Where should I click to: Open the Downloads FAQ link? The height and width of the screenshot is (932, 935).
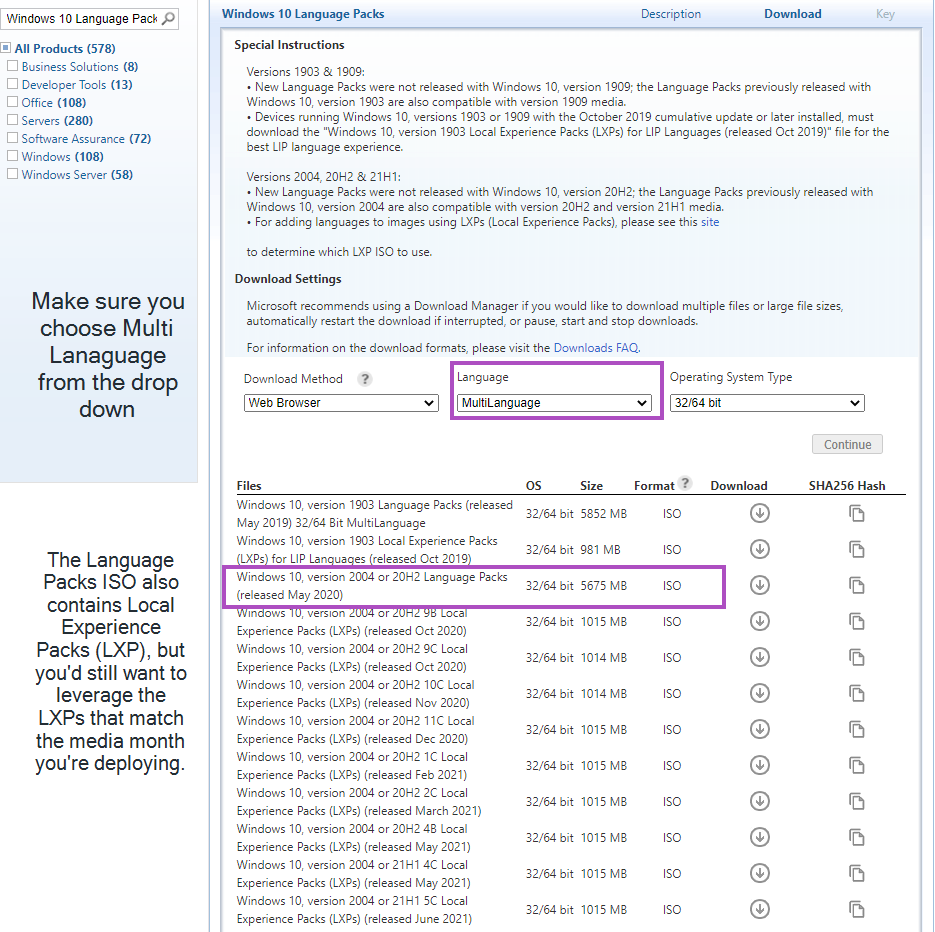point(595,348)
